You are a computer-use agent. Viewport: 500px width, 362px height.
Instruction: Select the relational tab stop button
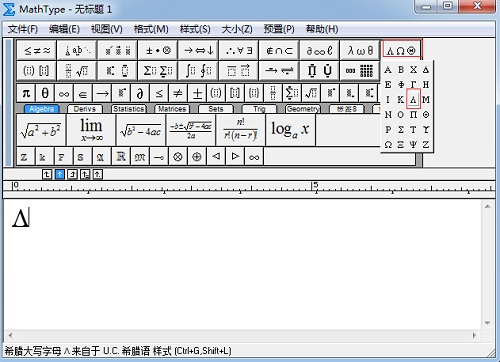point(85,174)
